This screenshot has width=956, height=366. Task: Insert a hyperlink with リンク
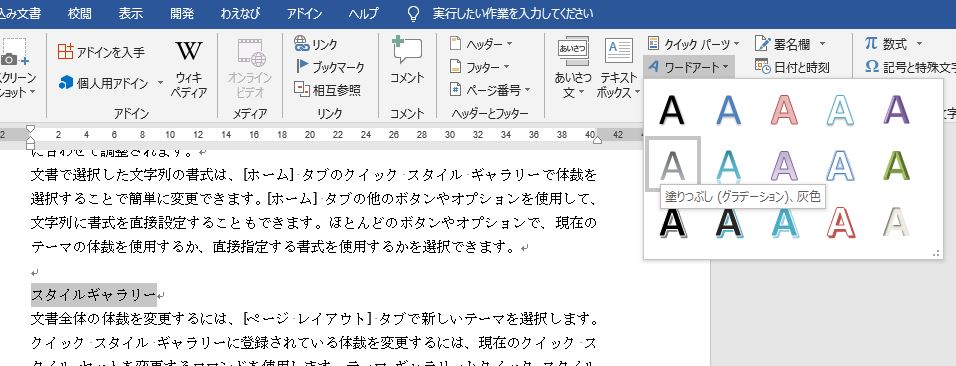(316, 44)
